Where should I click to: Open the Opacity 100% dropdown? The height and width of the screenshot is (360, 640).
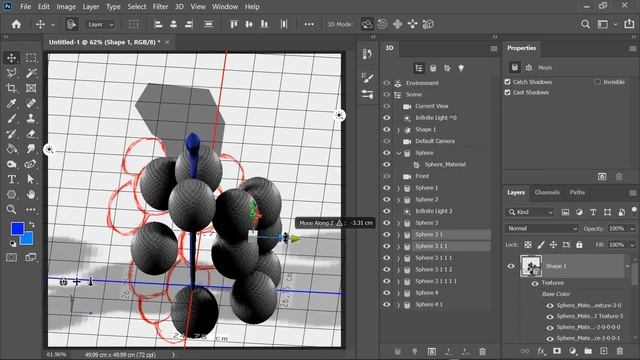632,229
